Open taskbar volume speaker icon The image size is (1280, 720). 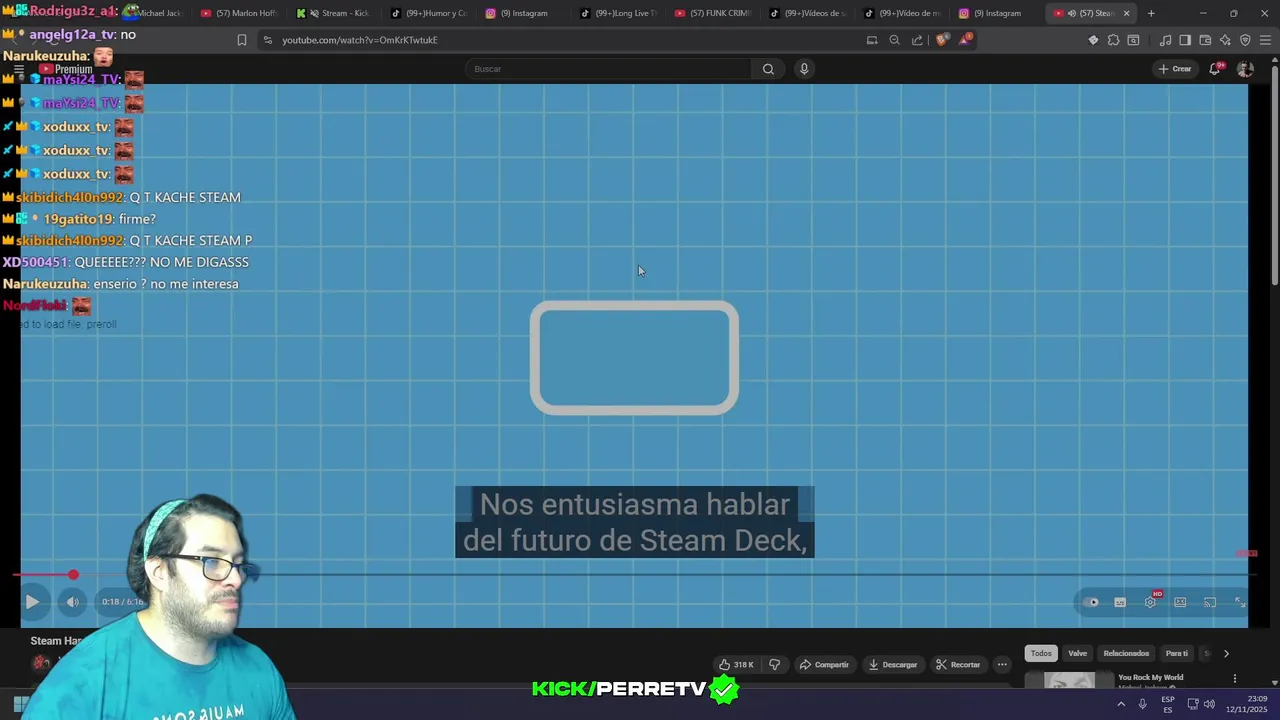(x=1209, y=704)
